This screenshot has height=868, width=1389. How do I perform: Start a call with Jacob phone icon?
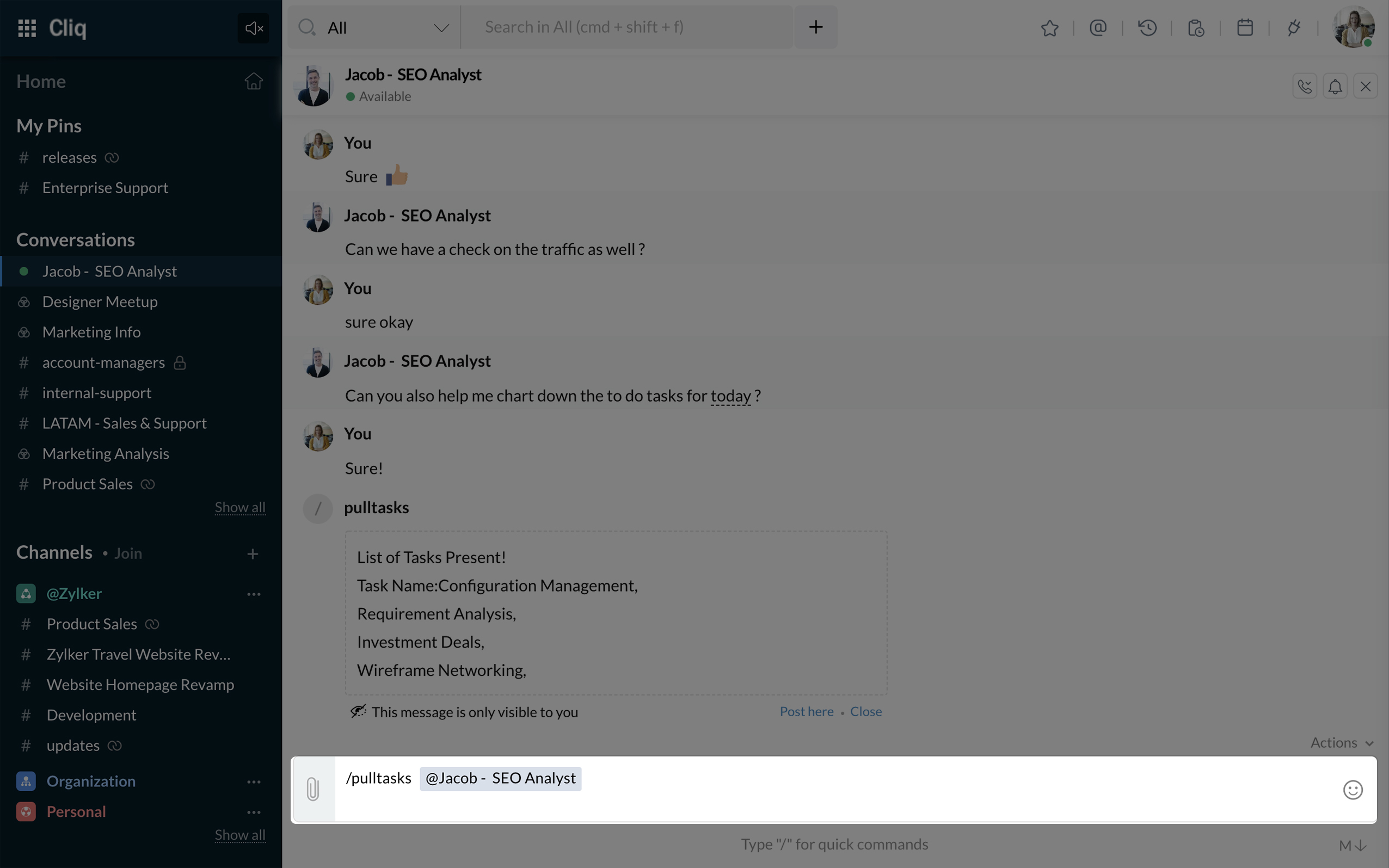[1305, 86]
